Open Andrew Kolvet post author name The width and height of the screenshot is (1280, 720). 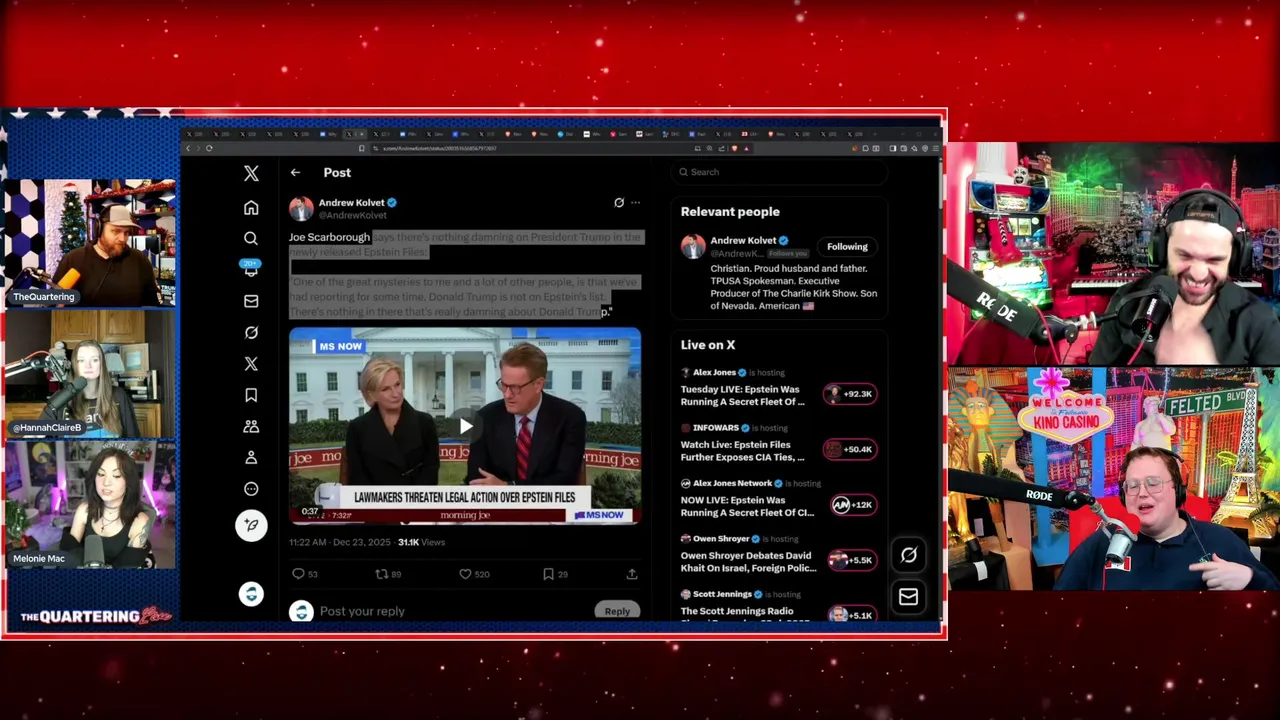pos(351,203)
